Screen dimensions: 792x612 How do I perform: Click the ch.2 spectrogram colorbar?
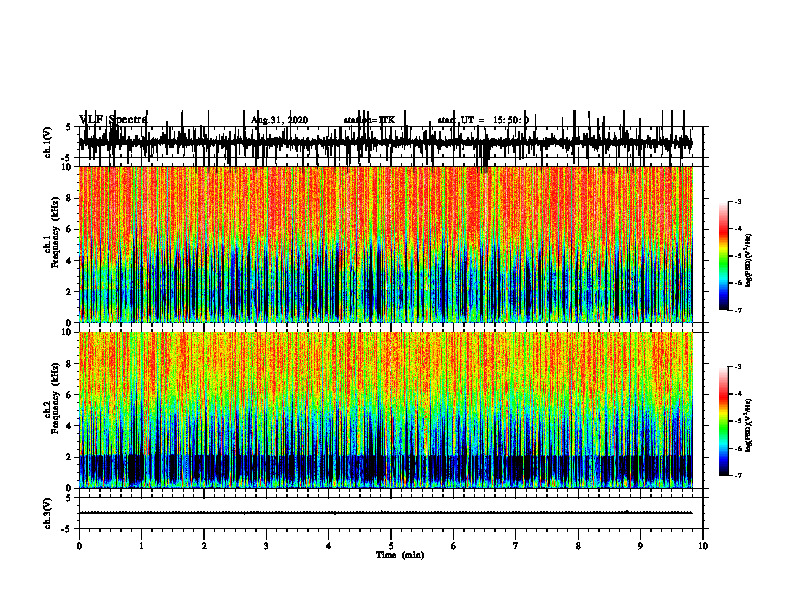pyautogui.click(x=723, y=421)
